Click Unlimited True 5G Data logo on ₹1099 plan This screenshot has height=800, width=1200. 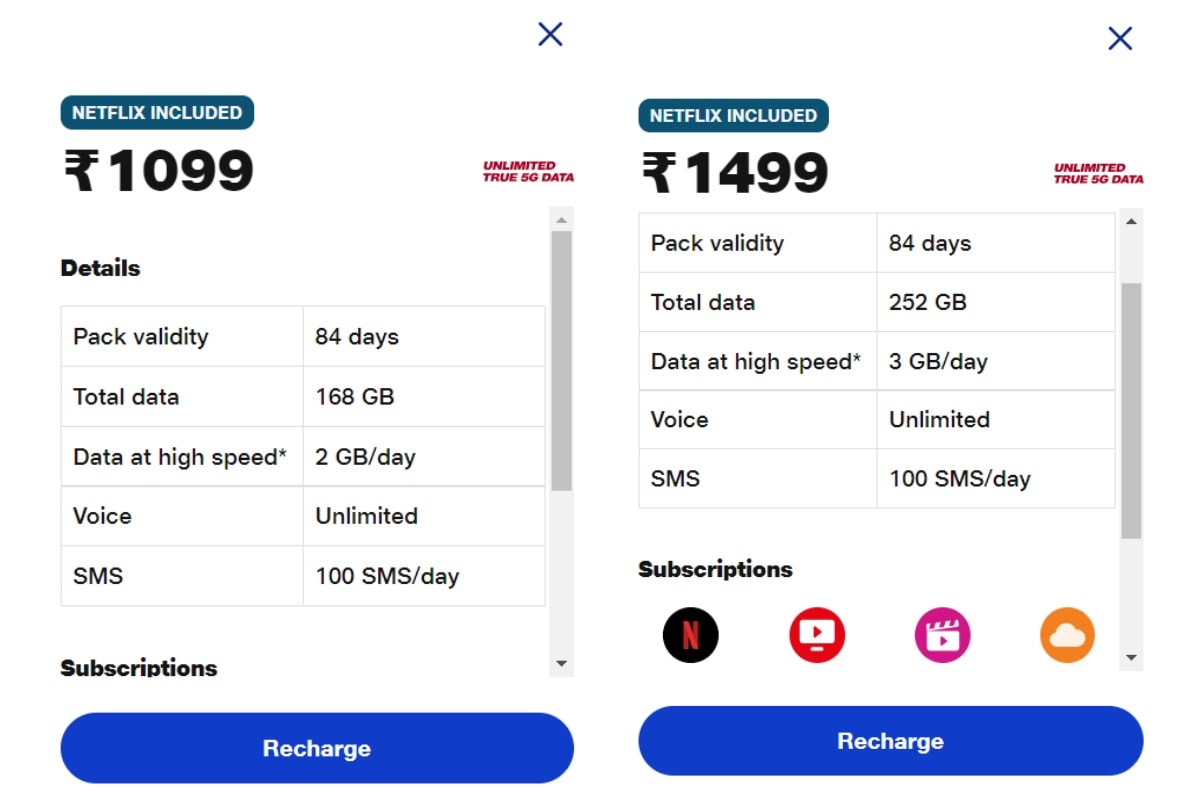pos(528,172)
